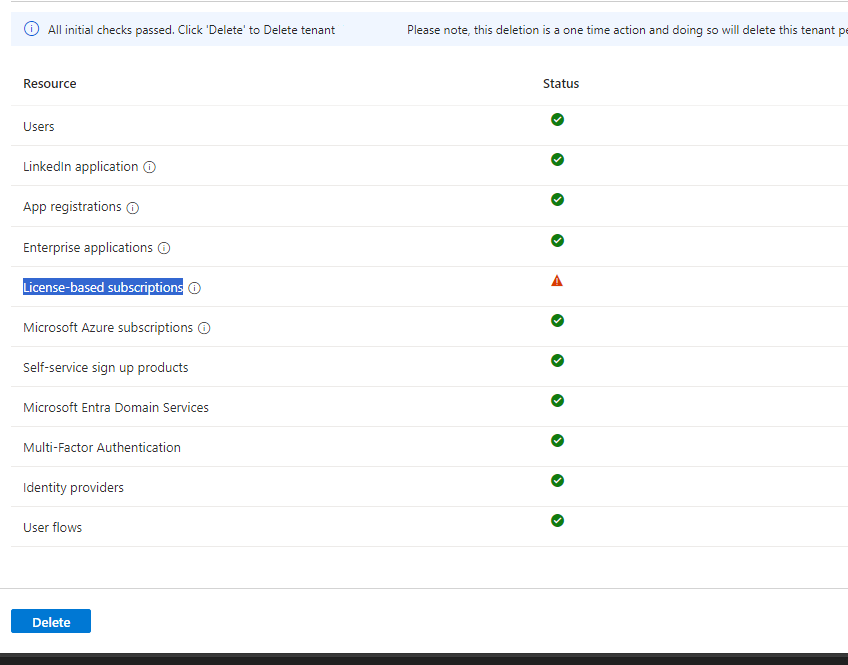Screen dimensions: 848x665
Task: Click the green status check for Microsoft Azure subscriptions
Action: [557, 320]
